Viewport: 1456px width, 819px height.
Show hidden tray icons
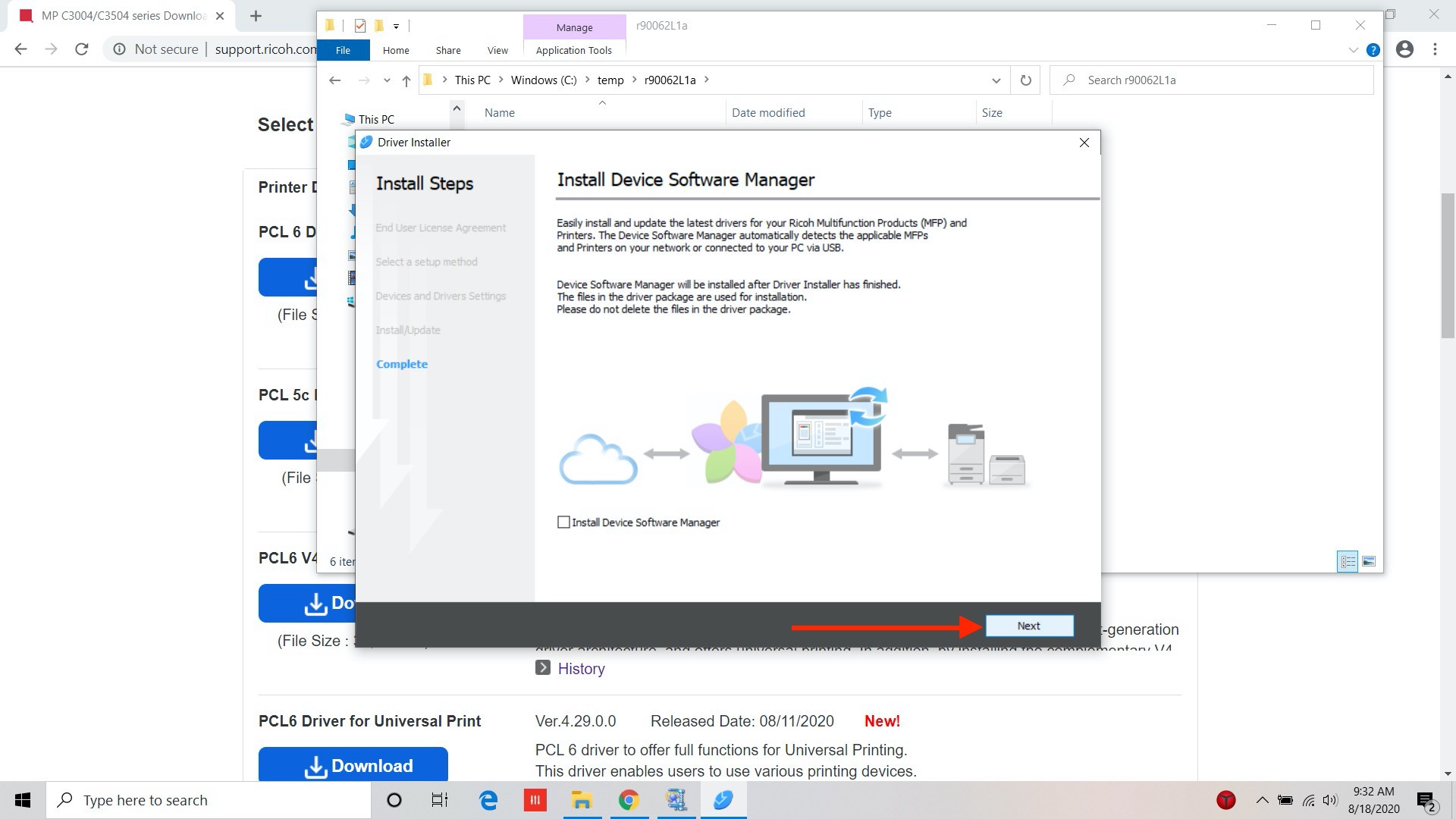pos(1262,800)
